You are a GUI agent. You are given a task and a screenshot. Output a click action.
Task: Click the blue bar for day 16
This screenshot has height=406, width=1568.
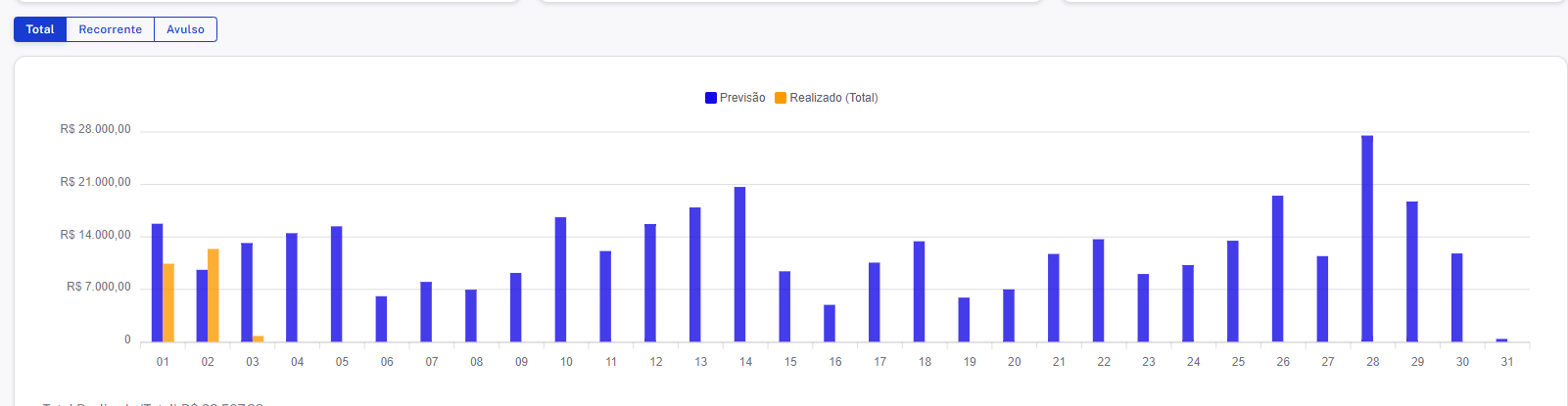pos(830,324)
